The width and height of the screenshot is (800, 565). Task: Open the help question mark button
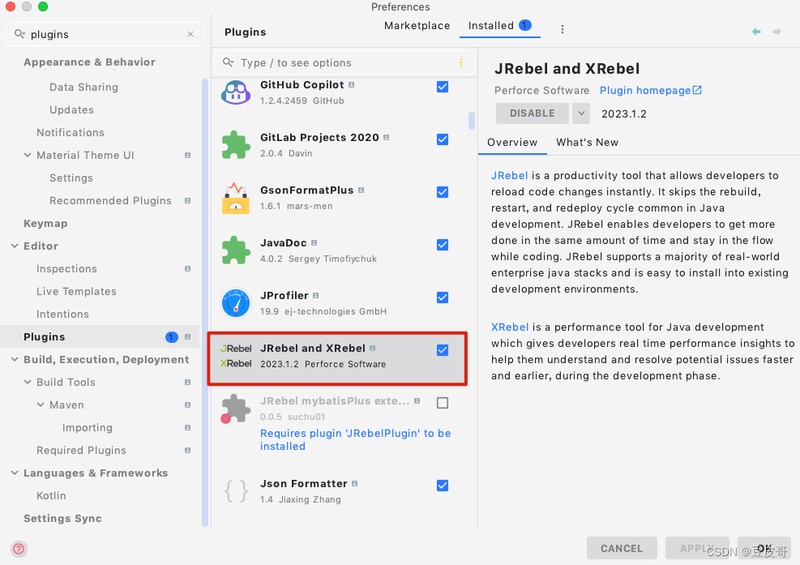(x=19, y=549)
